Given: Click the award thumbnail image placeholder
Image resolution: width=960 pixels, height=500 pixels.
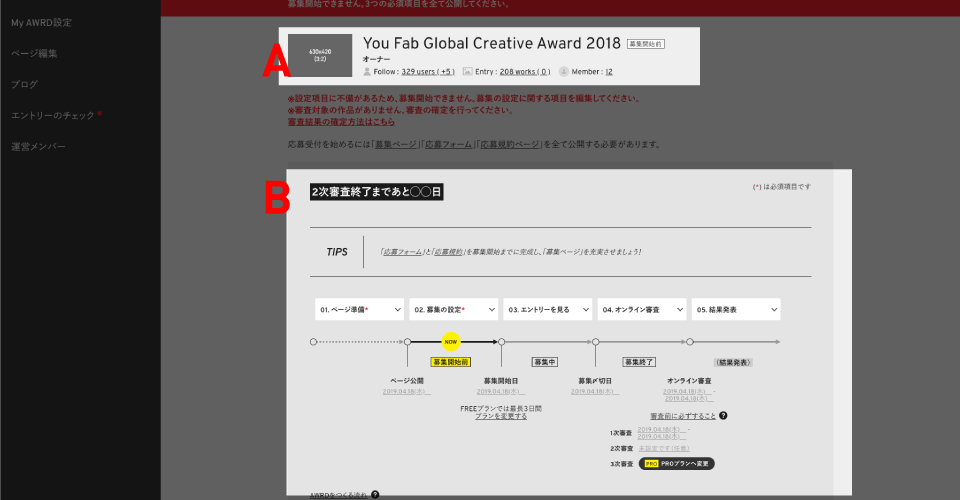Looking at the screenshot, I should 320,56.
